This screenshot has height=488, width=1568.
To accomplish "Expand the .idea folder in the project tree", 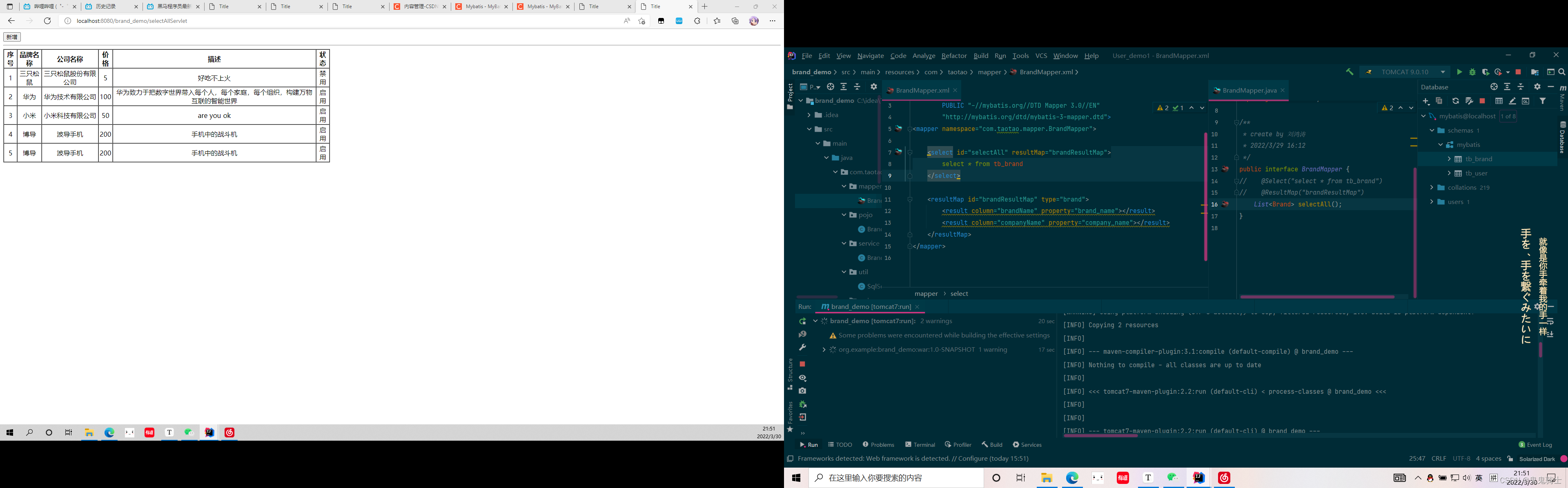I will (809, 115).
